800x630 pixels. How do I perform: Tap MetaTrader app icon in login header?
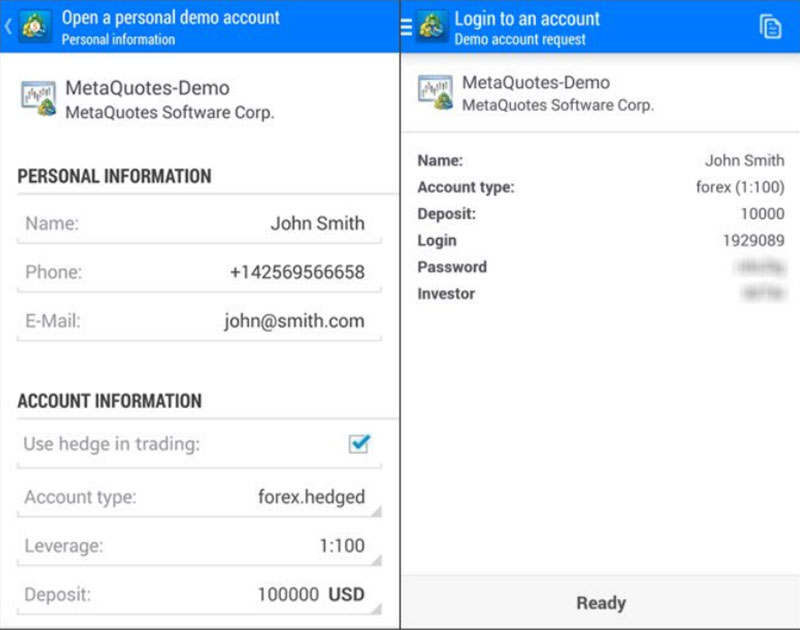click(x=432, y=26)
